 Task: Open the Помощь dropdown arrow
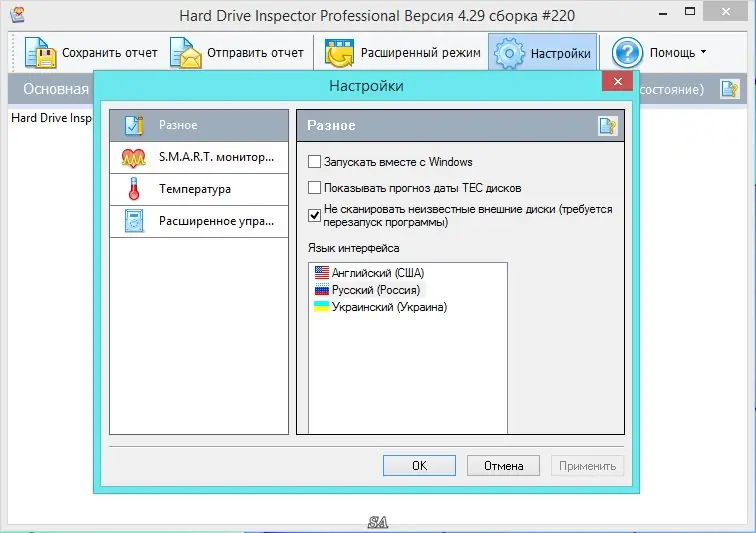(703, 52)
